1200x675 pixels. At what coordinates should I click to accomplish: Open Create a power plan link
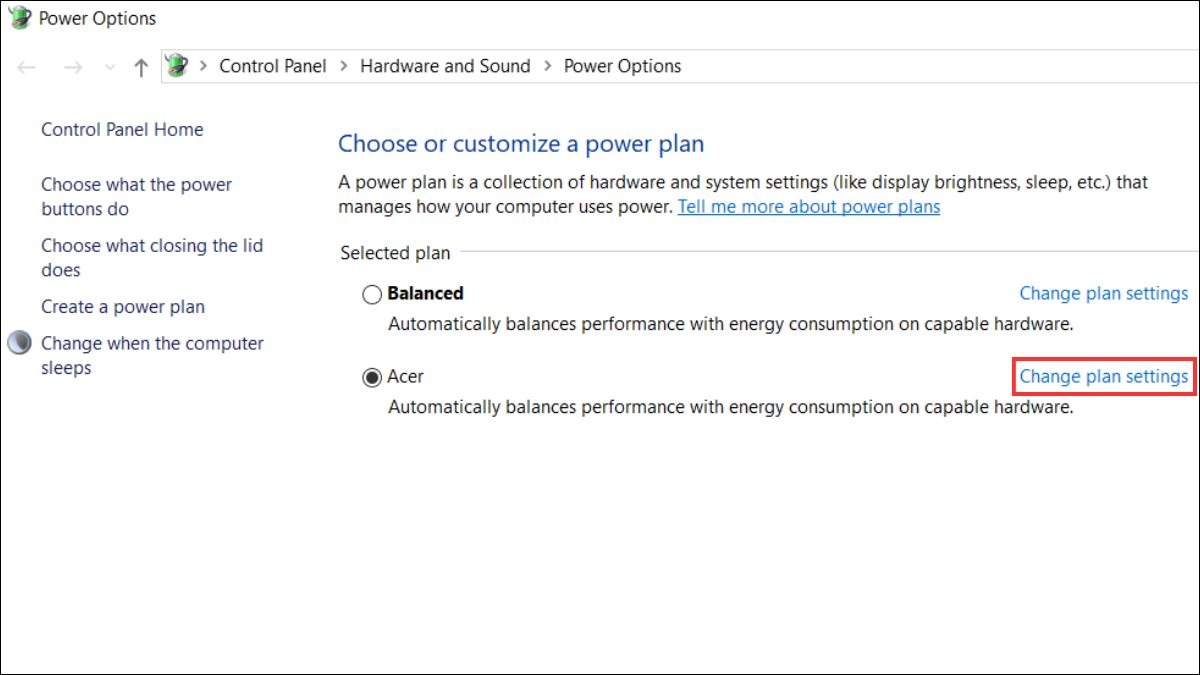[x=123, y=307]
